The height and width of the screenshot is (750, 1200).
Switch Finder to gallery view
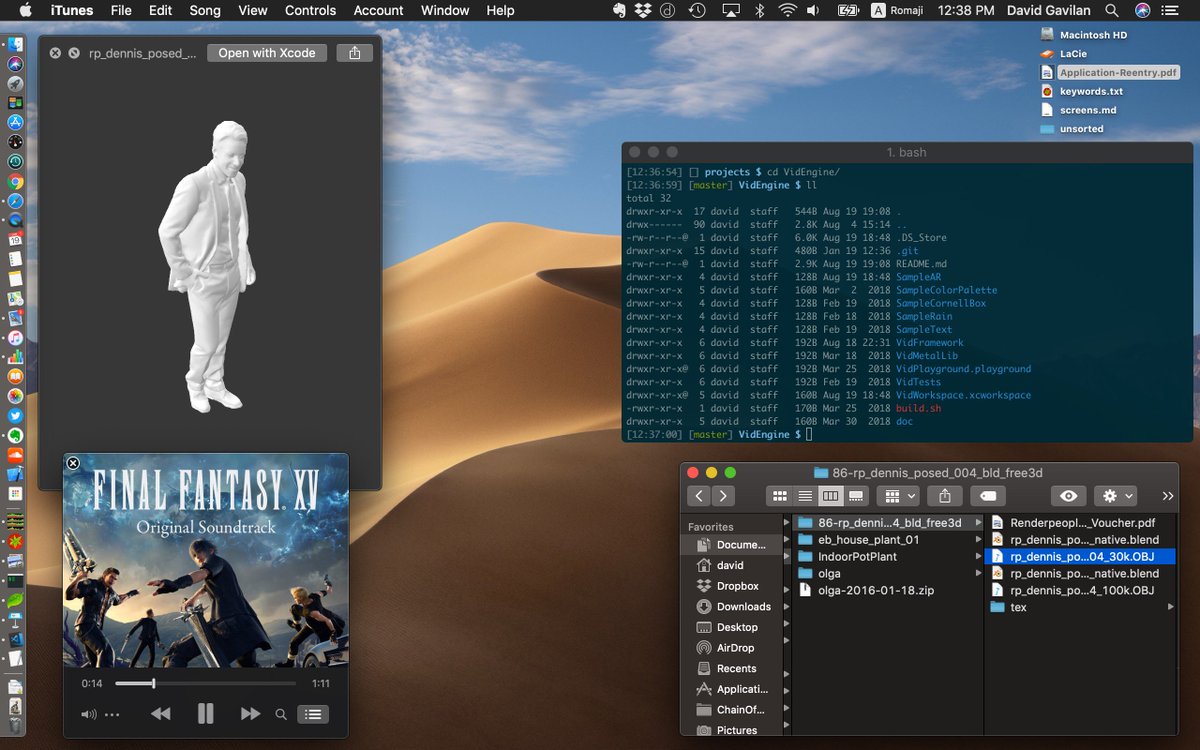pos(855,496)
